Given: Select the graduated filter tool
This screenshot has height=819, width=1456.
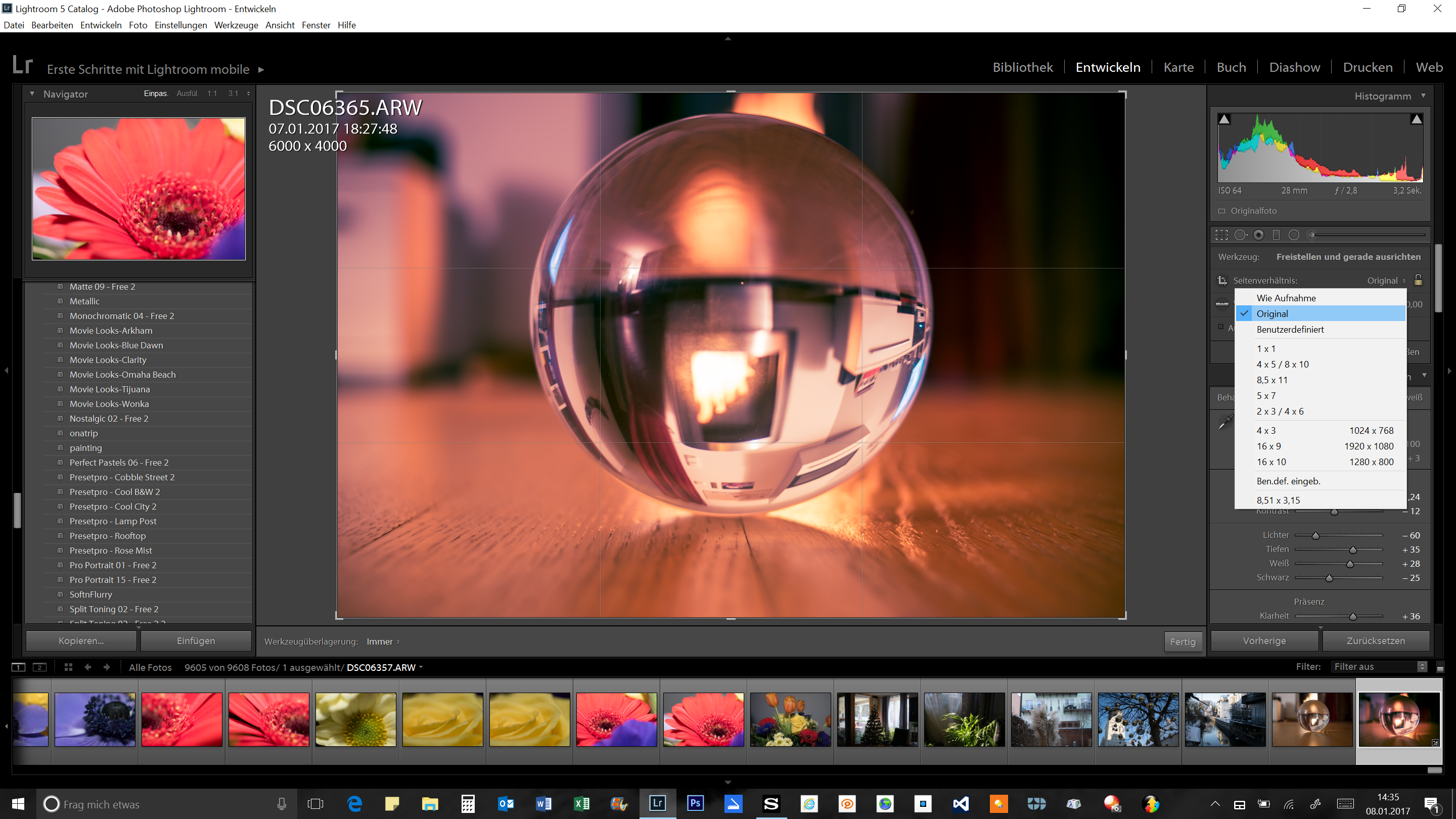Looking at the screenshot, I should pyautogui.click(x=1276, y=235).
